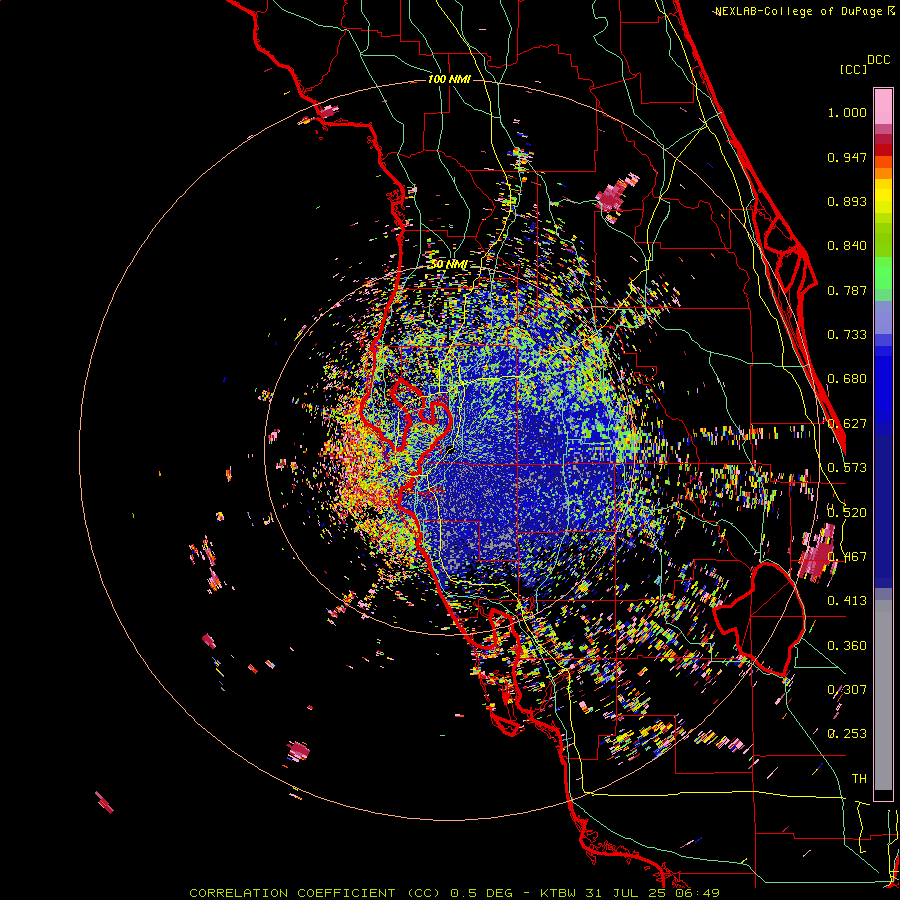Select the 0.413 scale value

pos(847,601)
